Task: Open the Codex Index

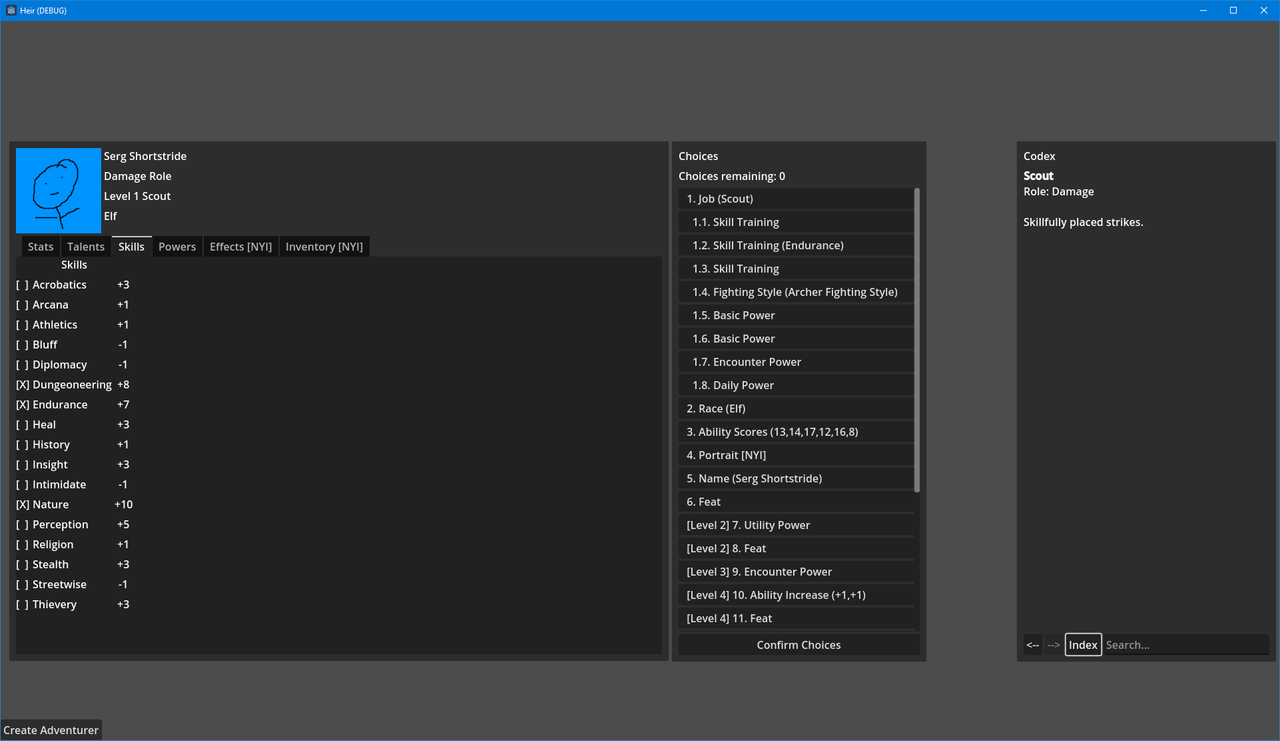Action: (1083, 645)
